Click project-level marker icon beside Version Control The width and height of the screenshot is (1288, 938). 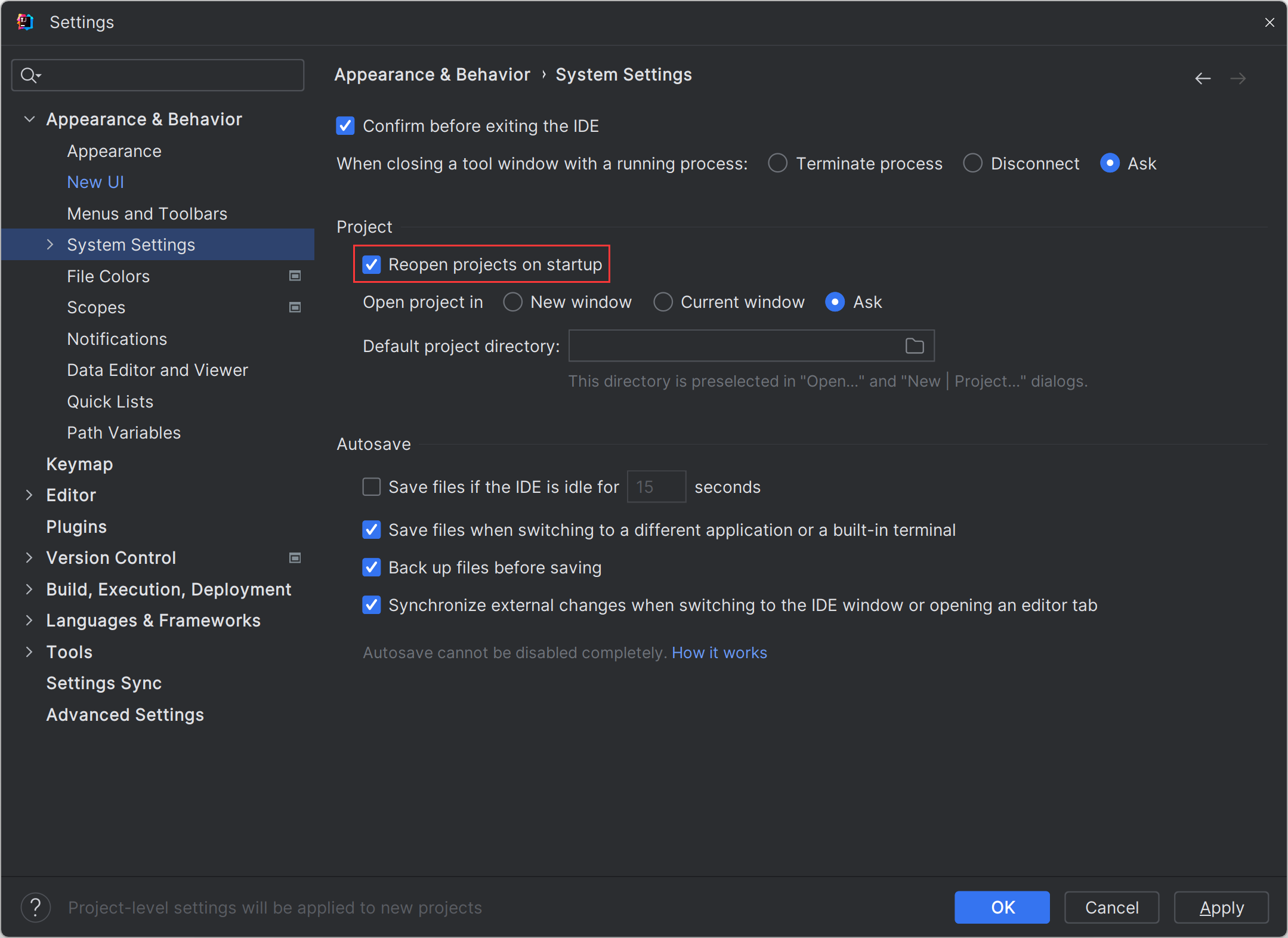point(295,558)
